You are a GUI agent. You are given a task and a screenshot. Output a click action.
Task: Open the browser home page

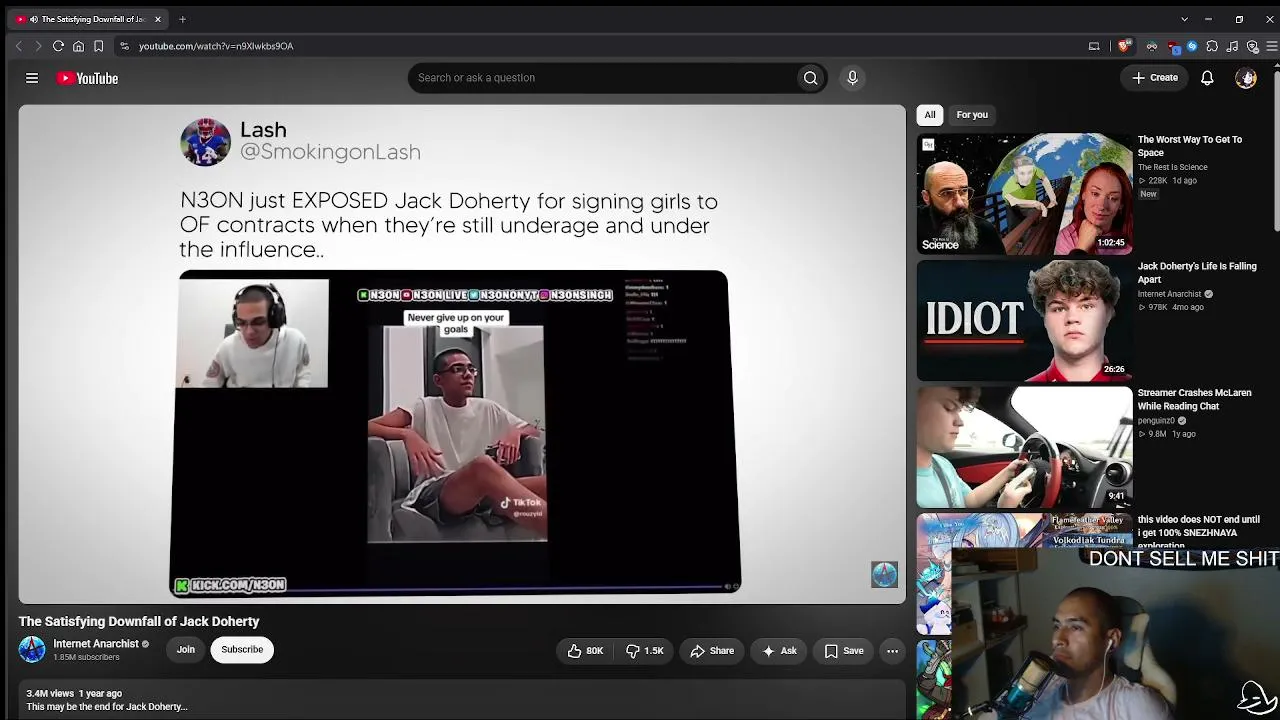[78, 46]
